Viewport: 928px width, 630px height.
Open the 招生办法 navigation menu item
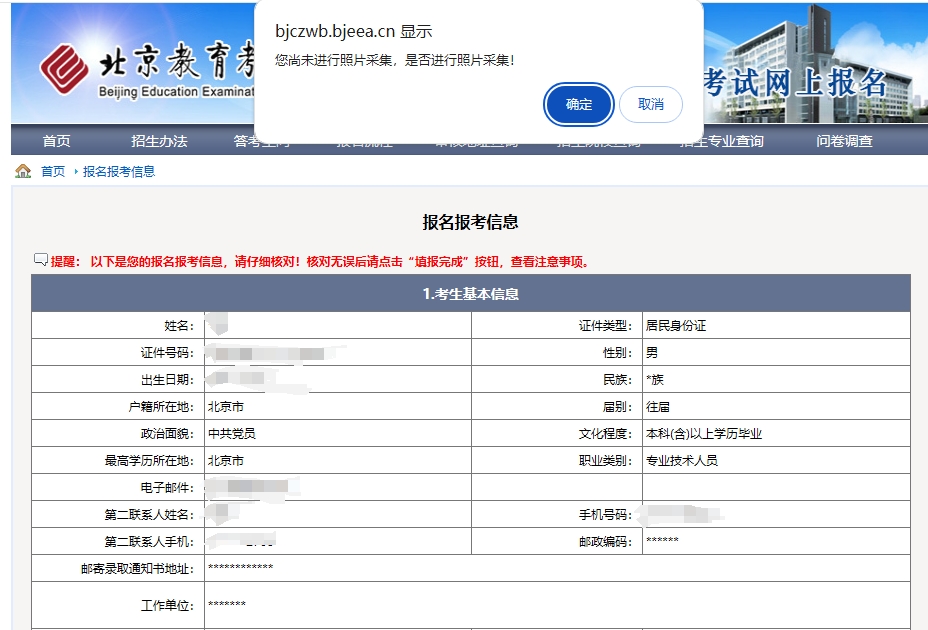coord(160,141)
